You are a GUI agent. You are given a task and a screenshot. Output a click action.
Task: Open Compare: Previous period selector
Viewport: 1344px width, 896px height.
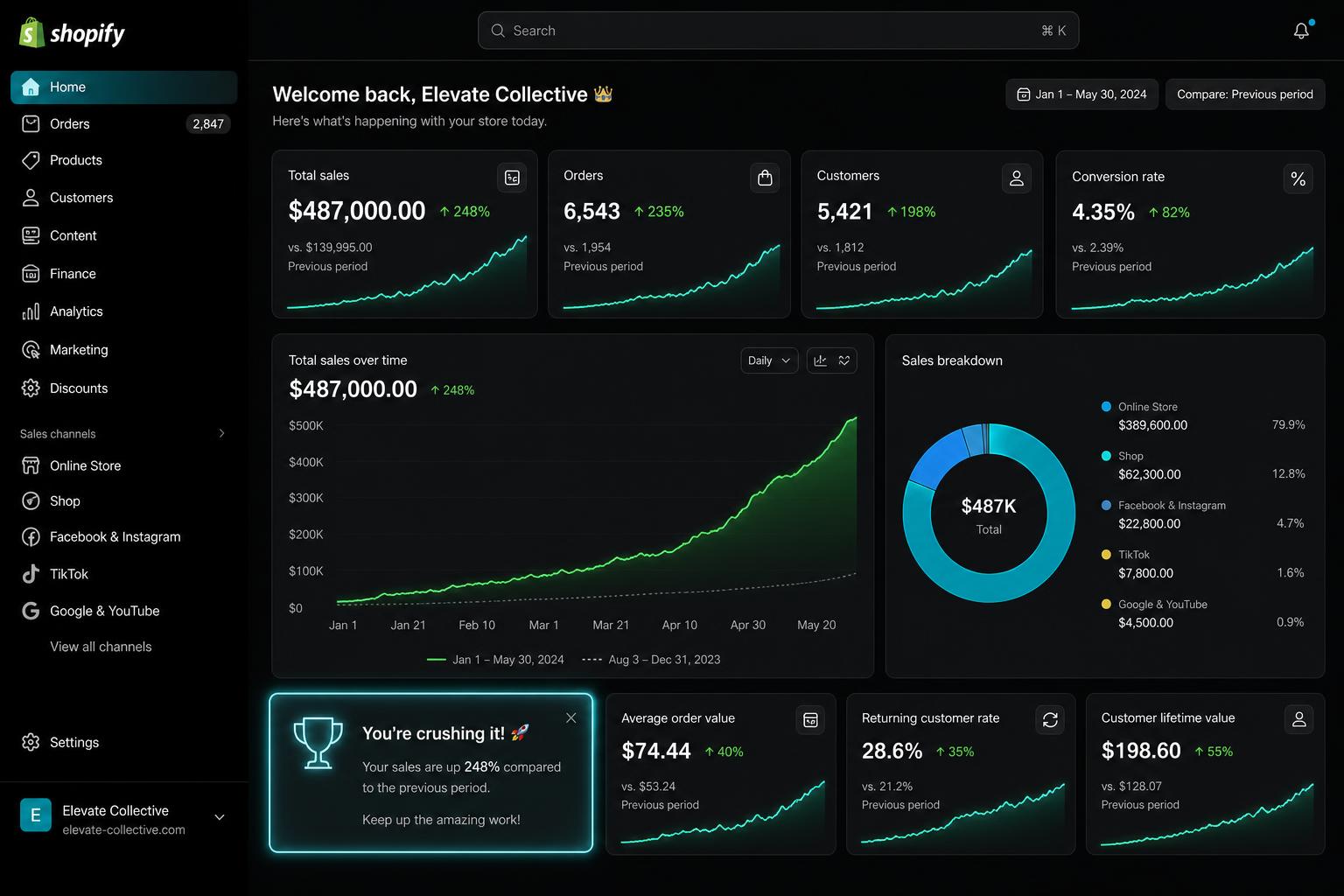click(1245, 94)
